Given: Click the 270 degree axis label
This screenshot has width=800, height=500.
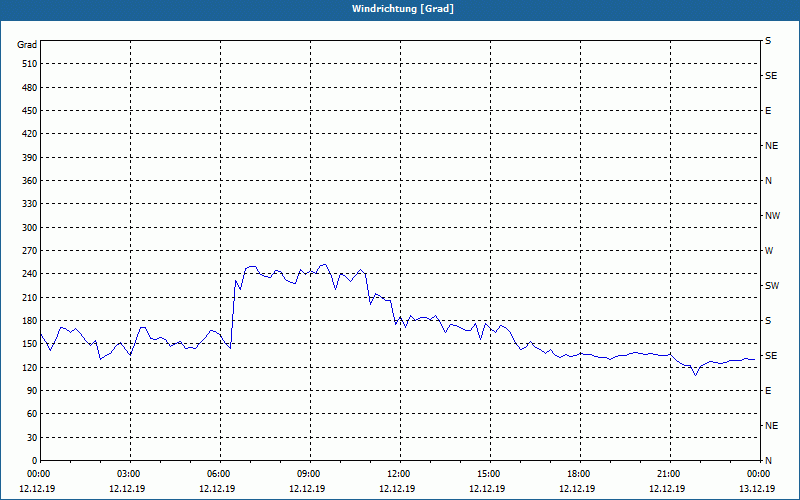Looking at the screenshot, I should pos(30,251).
